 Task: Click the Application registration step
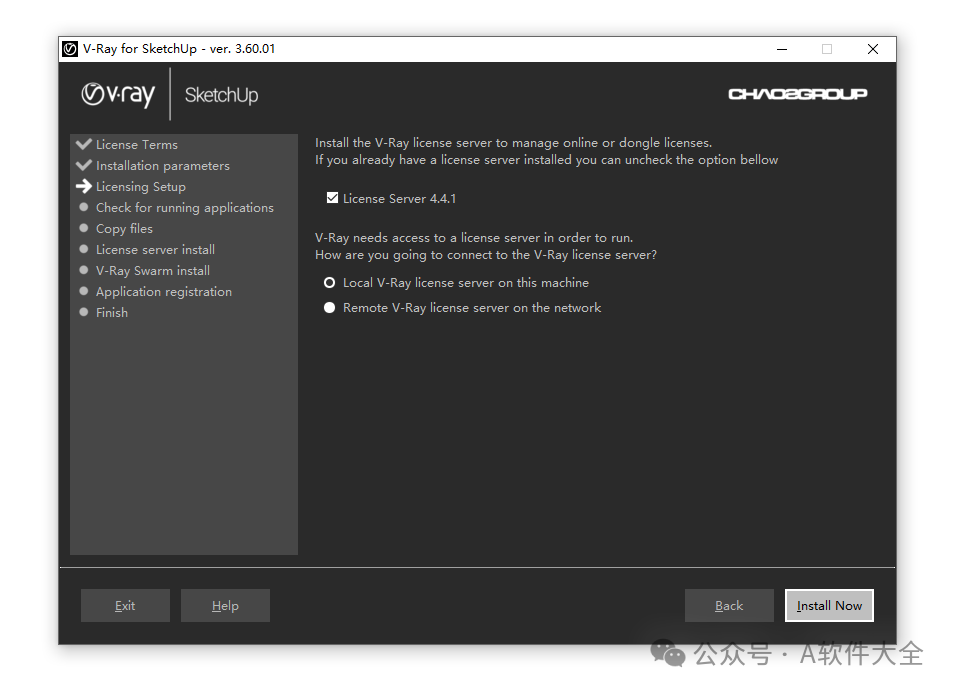[164, 292]
